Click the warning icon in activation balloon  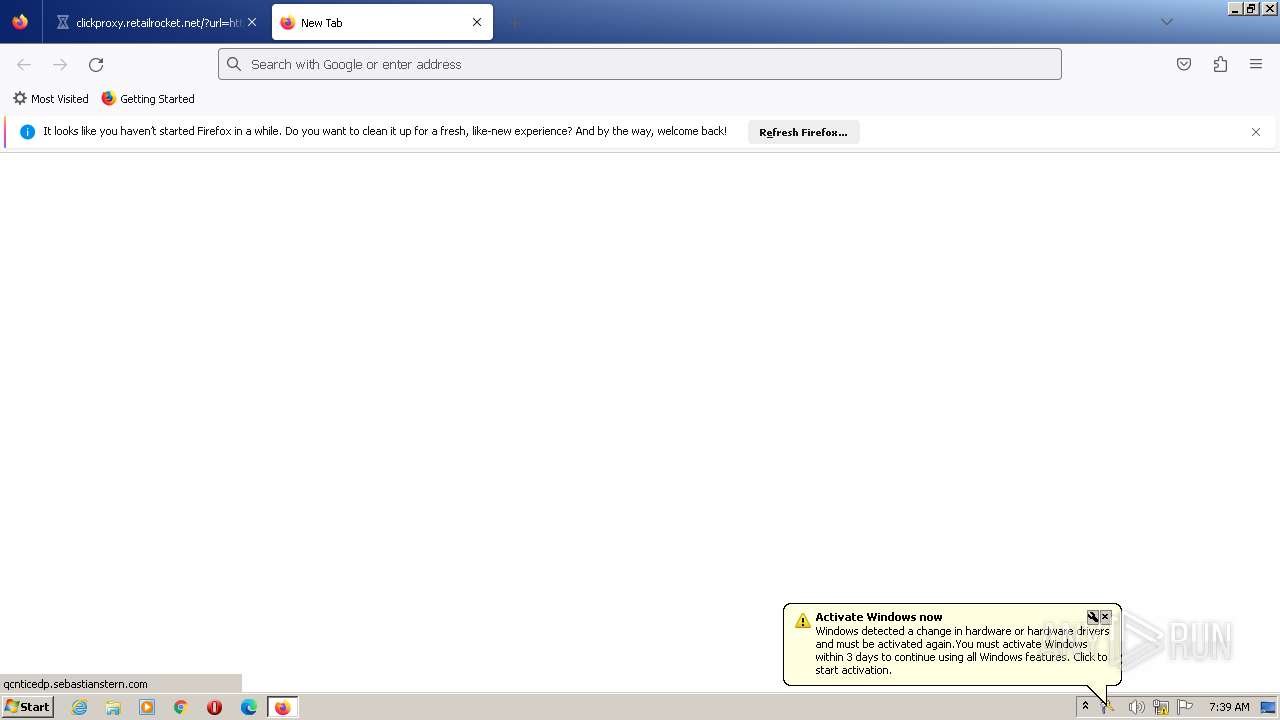(x=802, y=621)
